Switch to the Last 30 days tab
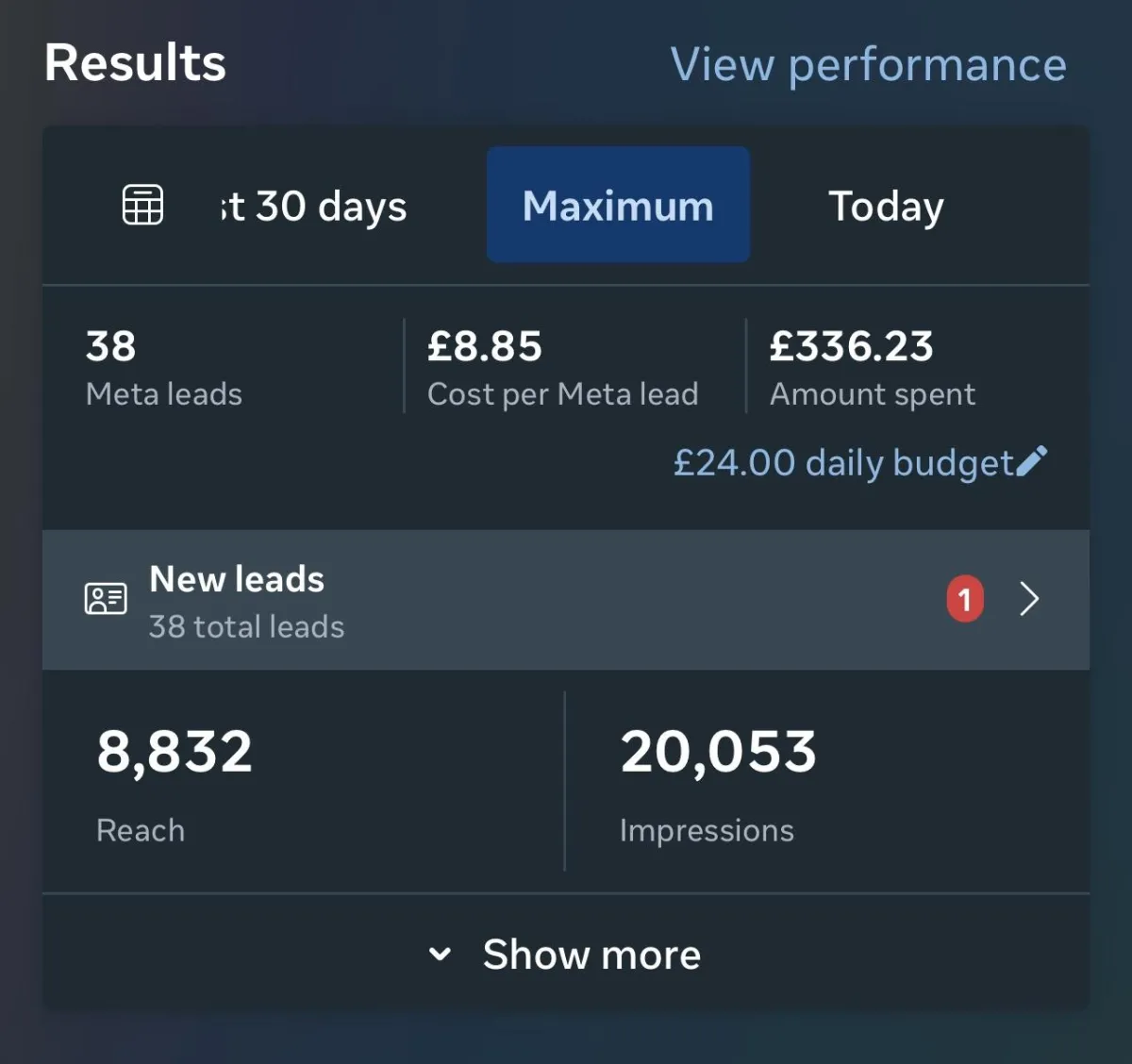1132x1064 pixels. pyautogui.click(x=313, y=207)
